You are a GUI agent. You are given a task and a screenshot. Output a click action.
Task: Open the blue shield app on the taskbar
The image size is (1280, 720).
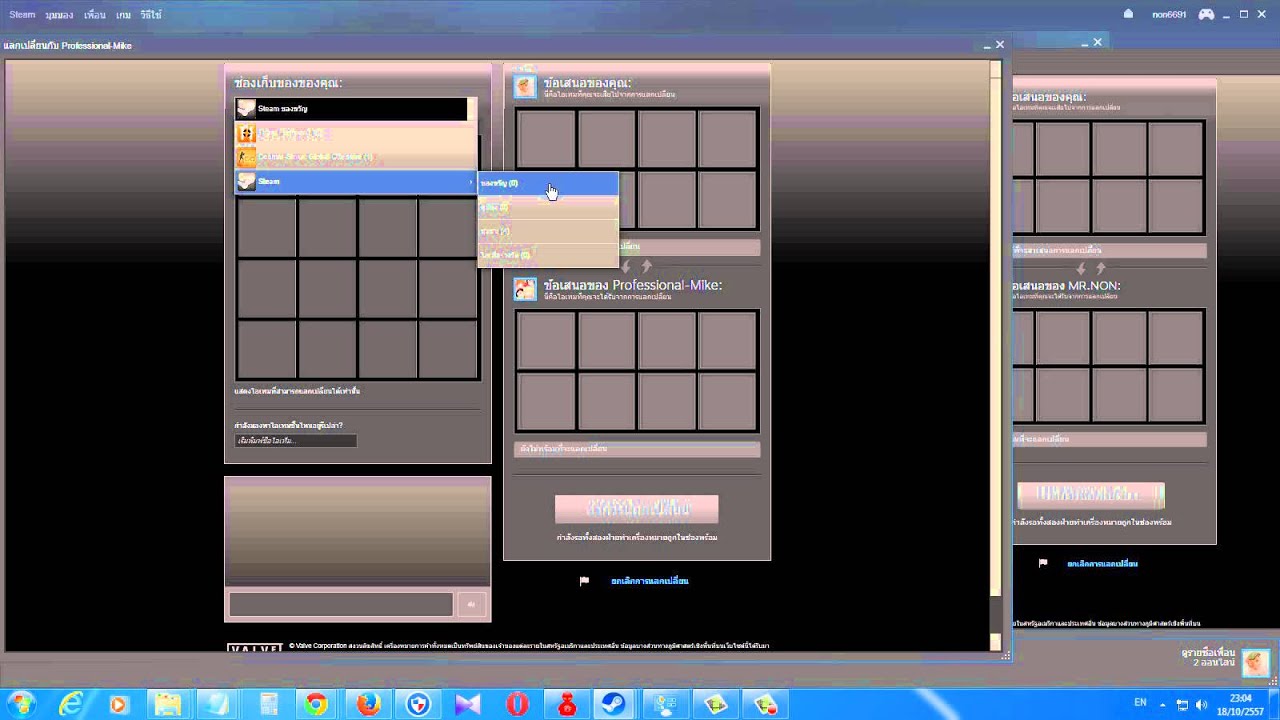pos(418,704)
